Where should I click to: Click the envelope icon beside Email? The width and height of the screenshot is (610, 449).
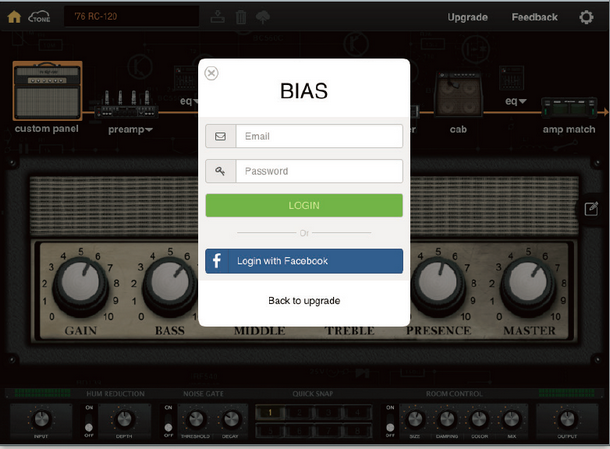coord(221,136)
